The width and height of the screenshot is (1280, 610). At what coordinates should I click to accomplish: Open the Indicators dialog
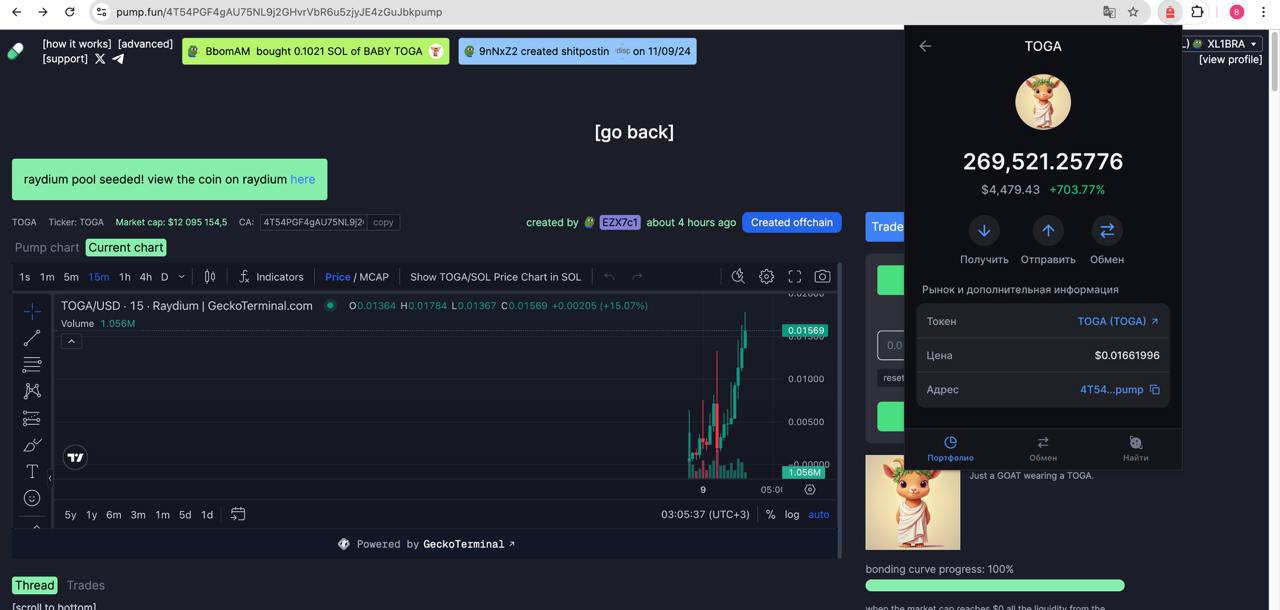(x=271, y=277)
